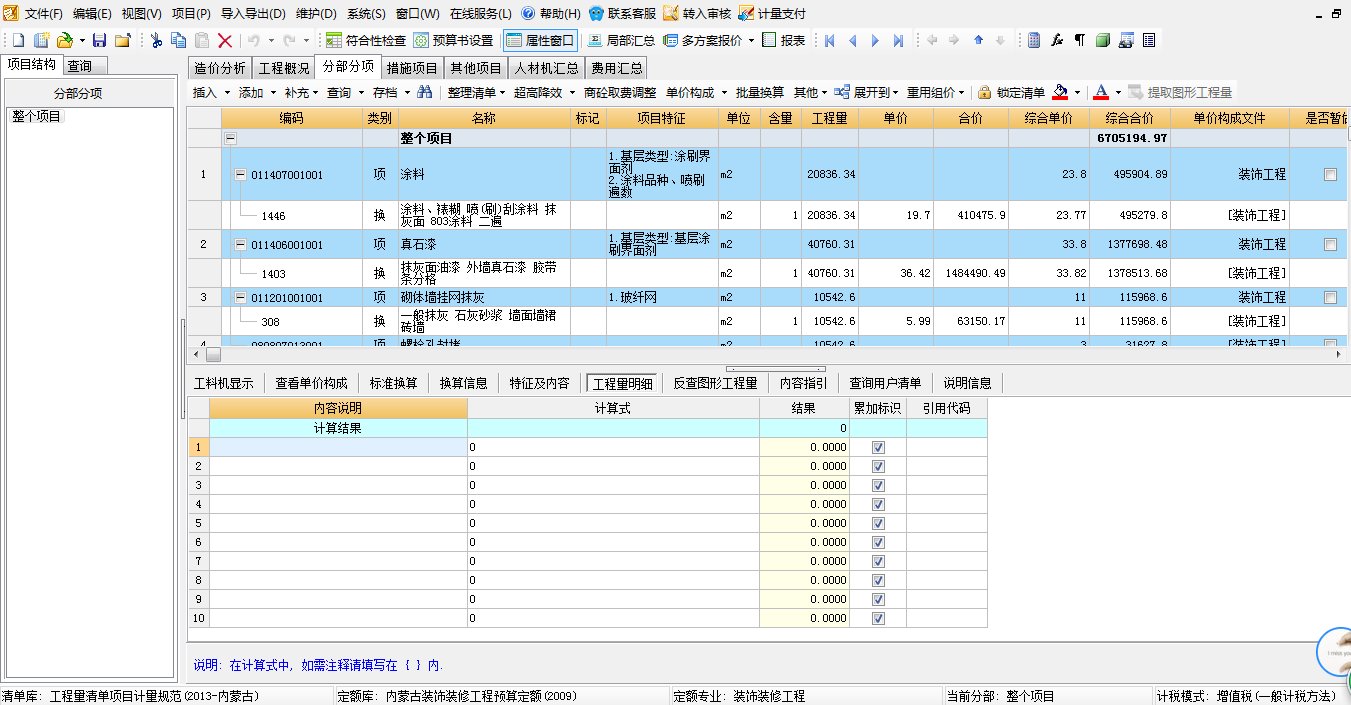Click the print-preview icon beside the green cube
Viewport: 1351px width, 705px height.
[1126, 40]
